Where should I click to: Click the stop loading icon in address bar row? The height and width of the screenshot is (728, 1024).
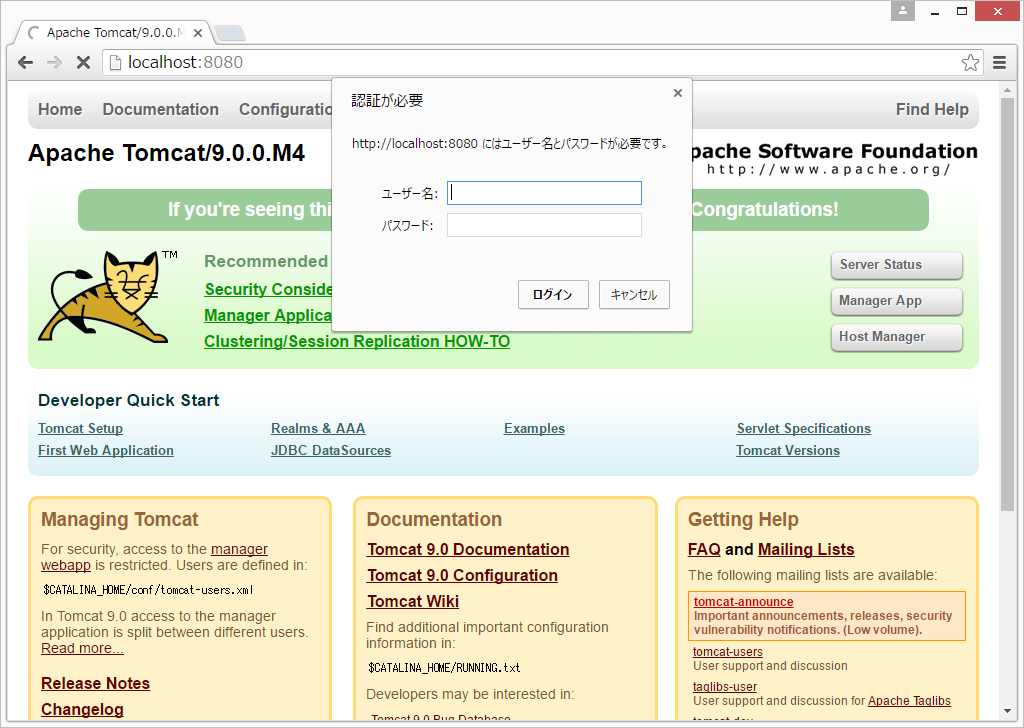[83, 62]
